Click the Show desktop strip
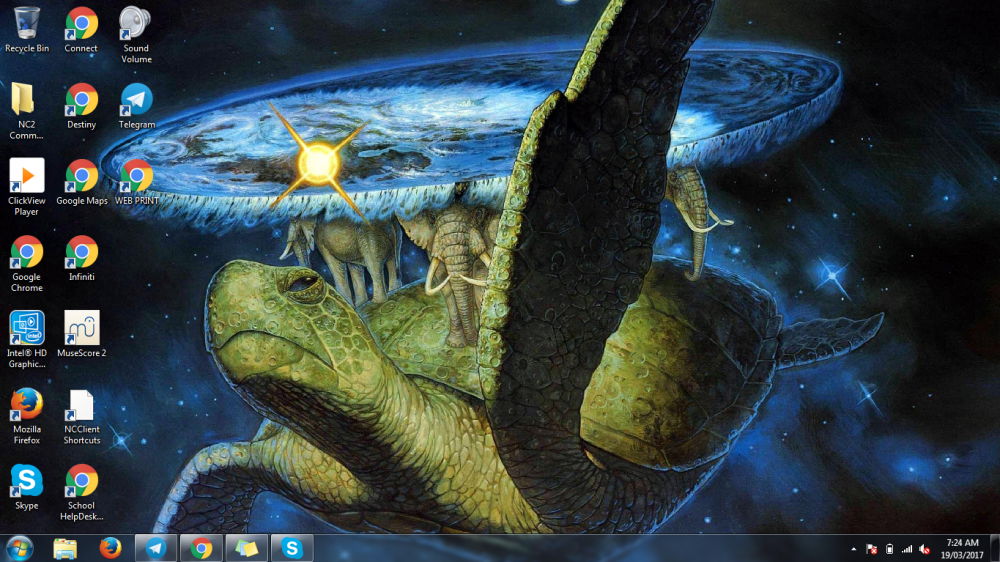Screen dimensions: 1000x562 coord(995,548)
